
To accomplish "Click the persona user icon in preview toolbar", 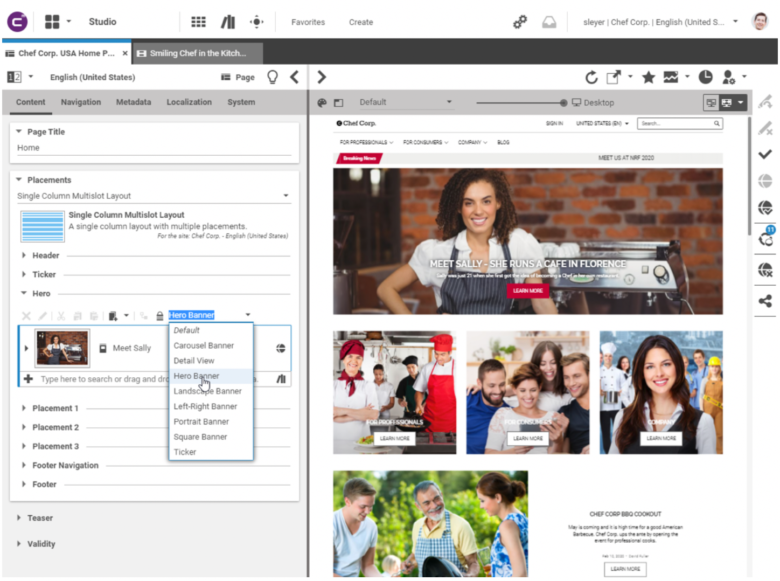I will (729, 77).
